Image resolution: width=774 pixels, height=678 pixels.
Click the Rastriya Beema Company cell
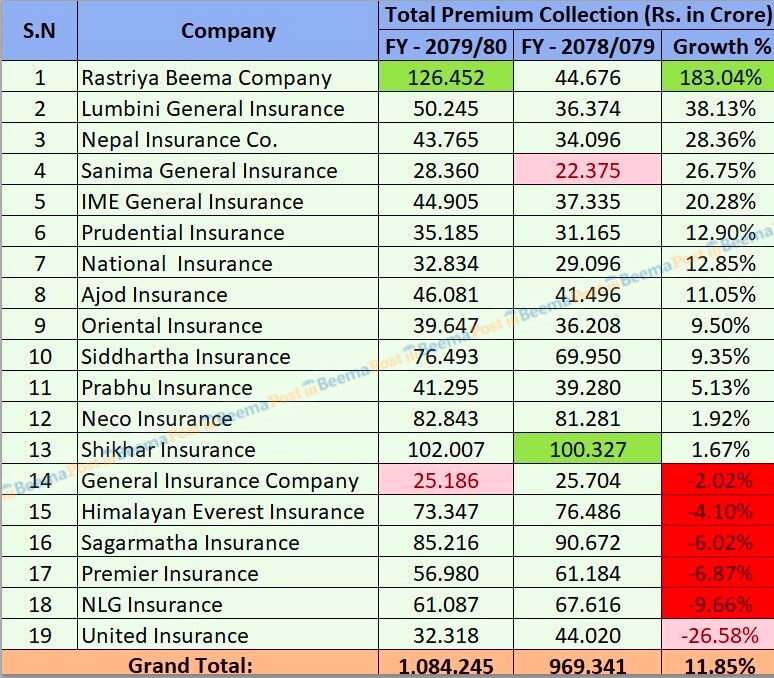click(x=206, y=78)
